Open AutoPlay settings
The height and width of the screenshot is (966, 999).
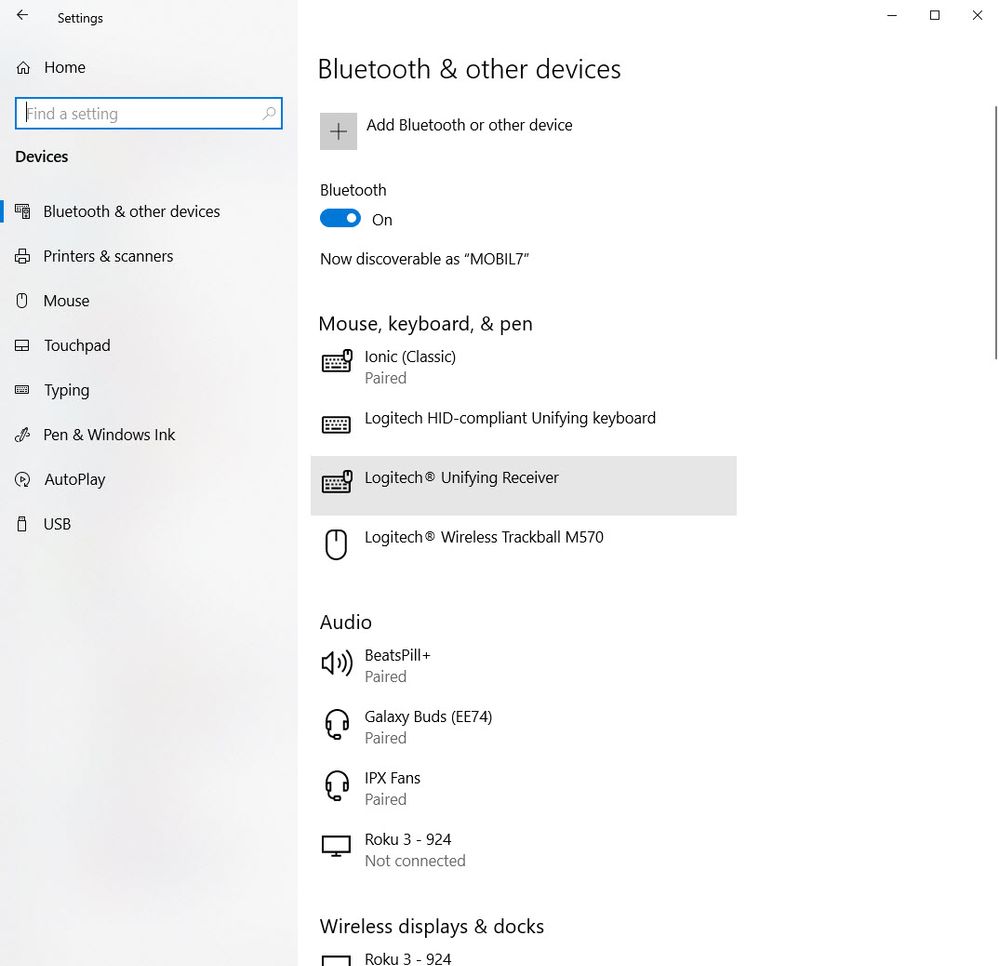click(x=148, y=479)
